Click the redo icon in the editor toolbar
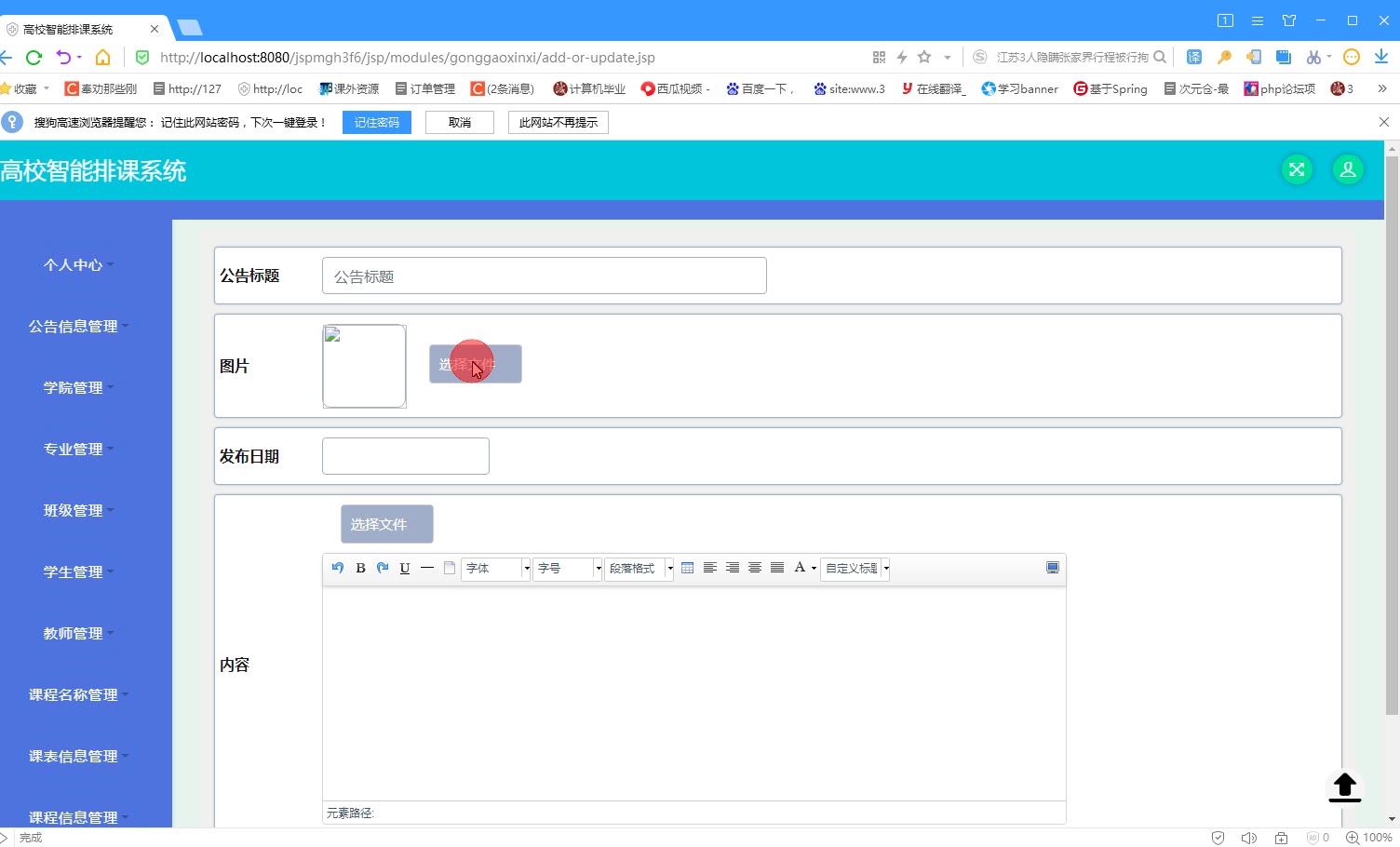 pos(383,568)
